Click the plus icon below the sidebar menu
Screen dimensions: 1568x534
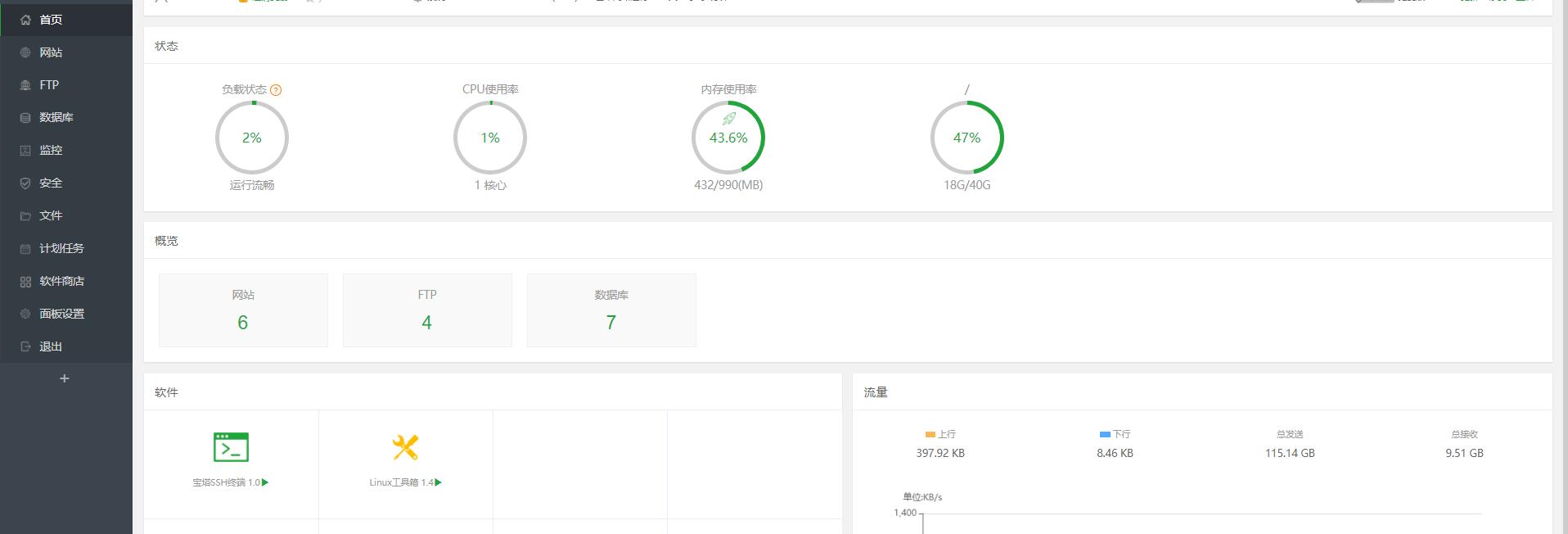pyautogui.click(x=65, y=378)
